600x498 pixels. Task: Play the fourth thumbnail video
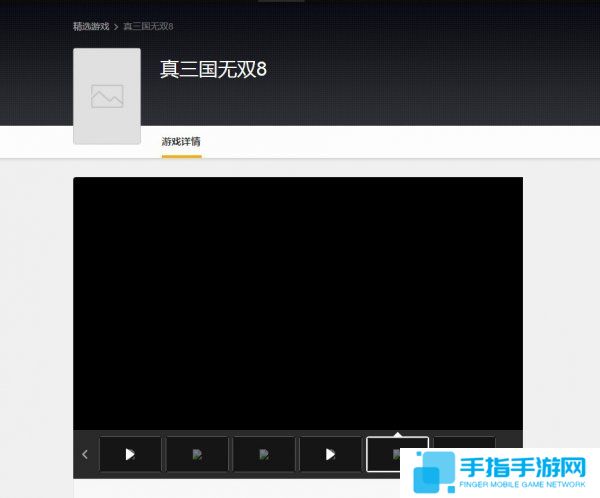pos(331,454)
